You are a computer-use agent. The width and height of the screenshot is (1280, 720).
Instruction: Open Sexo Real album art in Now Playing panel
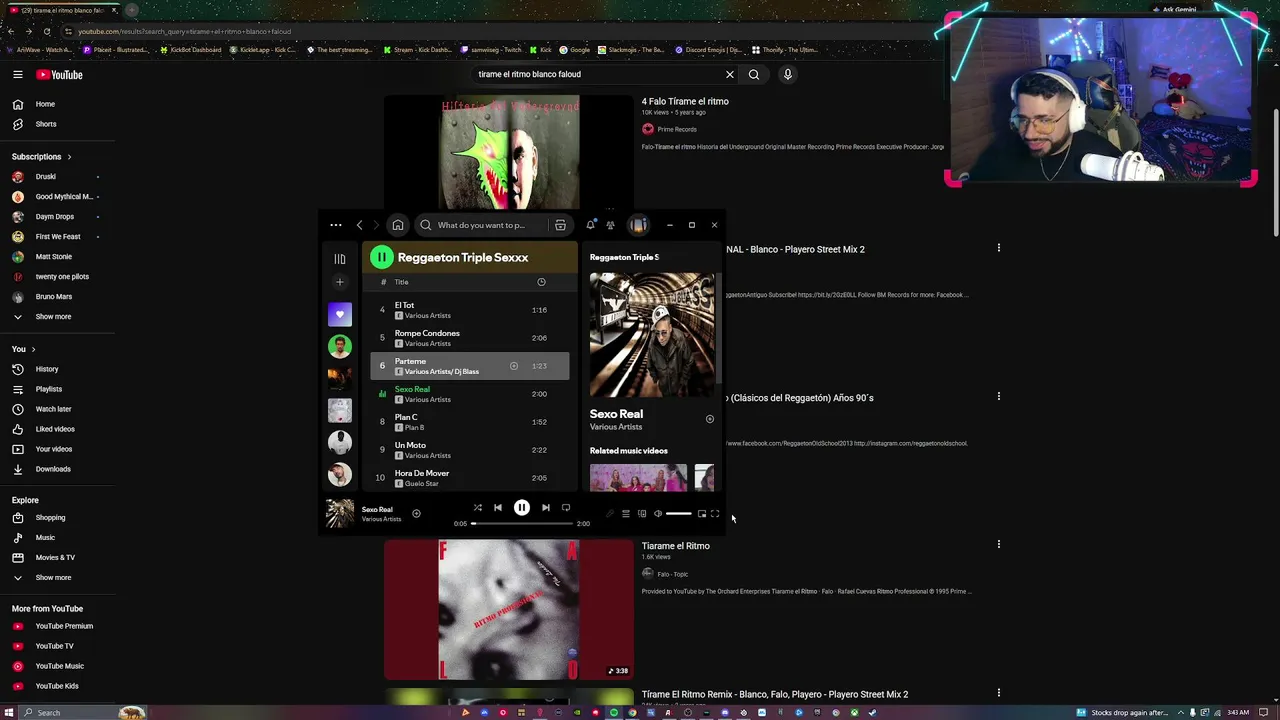click(x=652, y=335)
